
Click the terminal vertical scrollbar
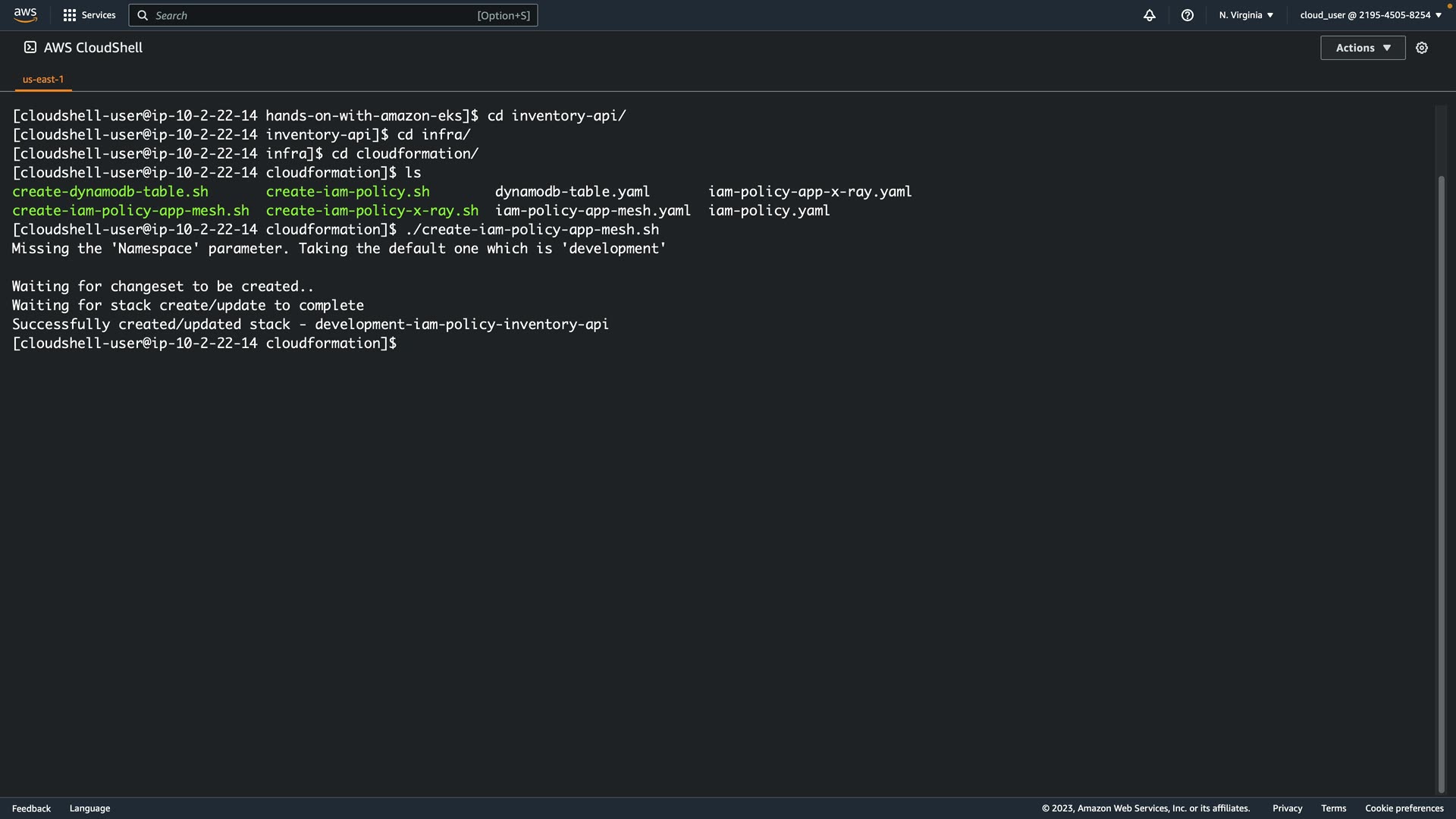[x=1441, y=485]
